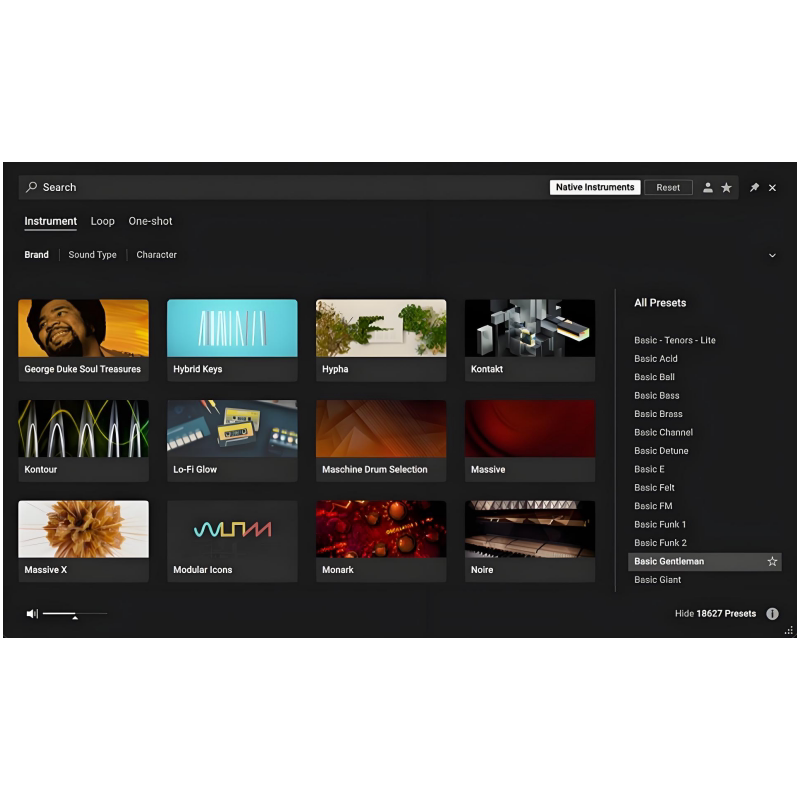The image size is (800, 800).
Task: Open the Modular Icons product tile
Action: point(232,541)
